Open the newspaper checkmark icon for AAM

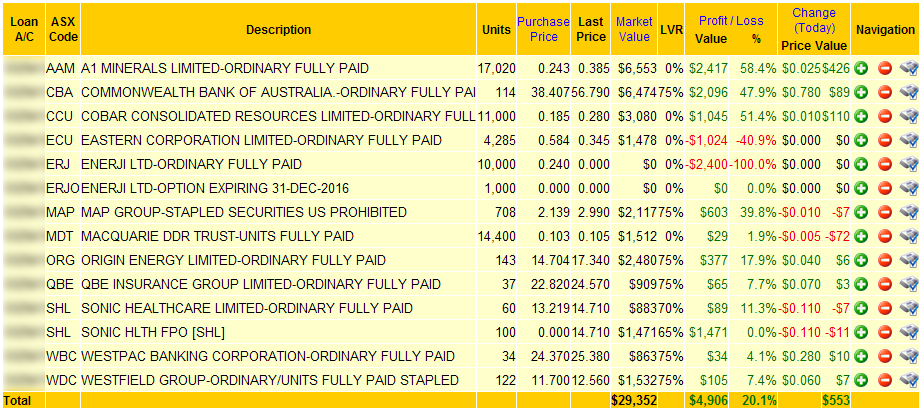908,68
